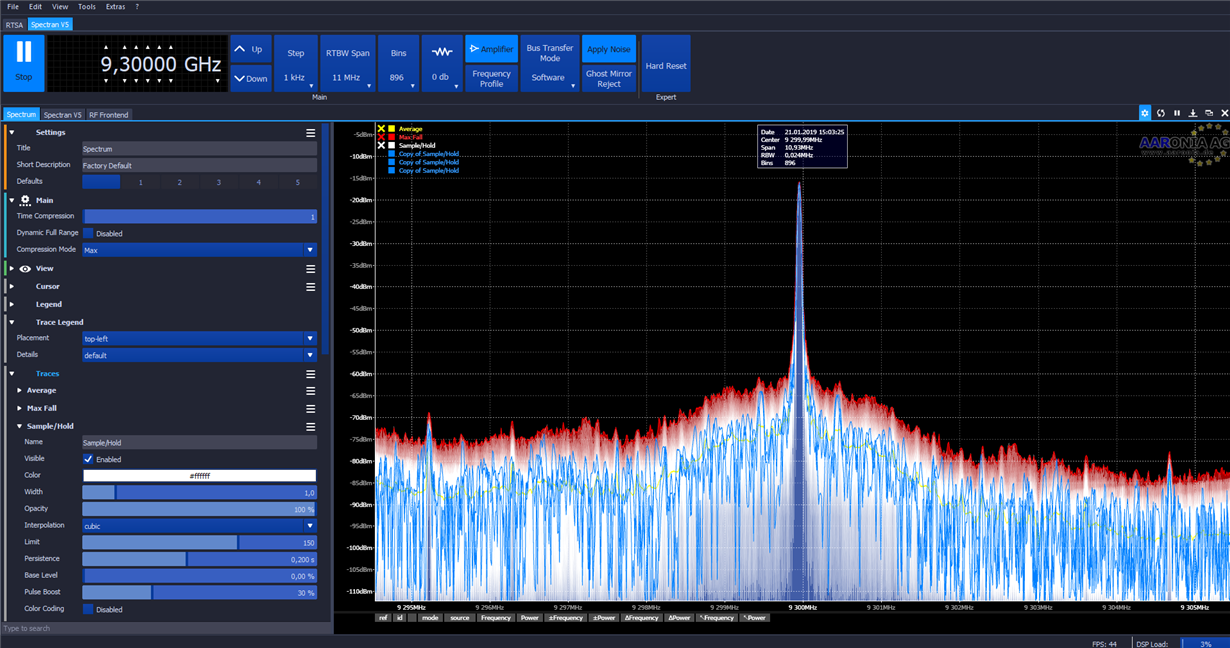Adjust the Persistence slider
Image resolution: width=1230 pixels, height=648 pixels.
pyautogui.click(x=186, y=559)
